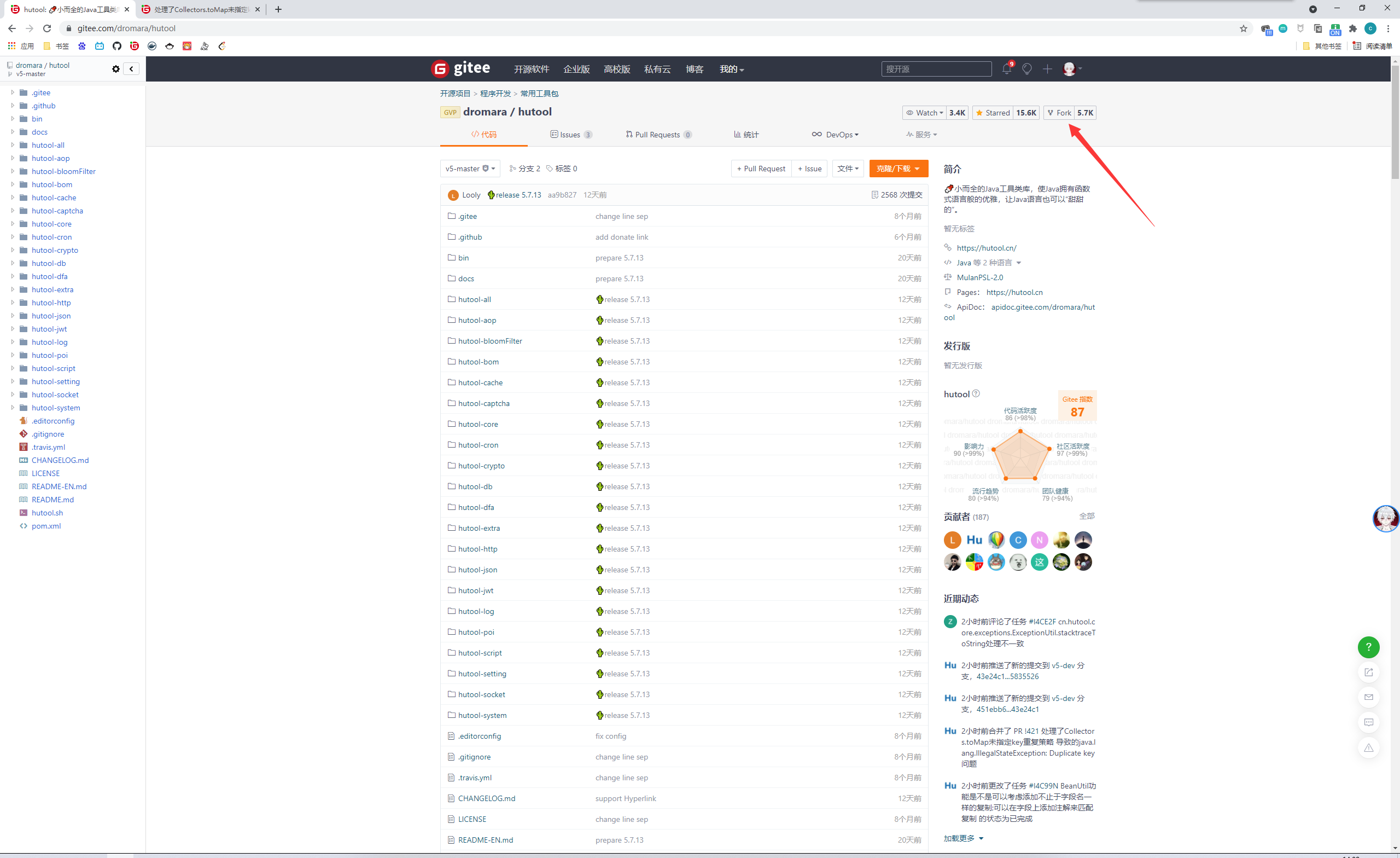
Task: Open the 2568 commits history link
Action: 897,195
